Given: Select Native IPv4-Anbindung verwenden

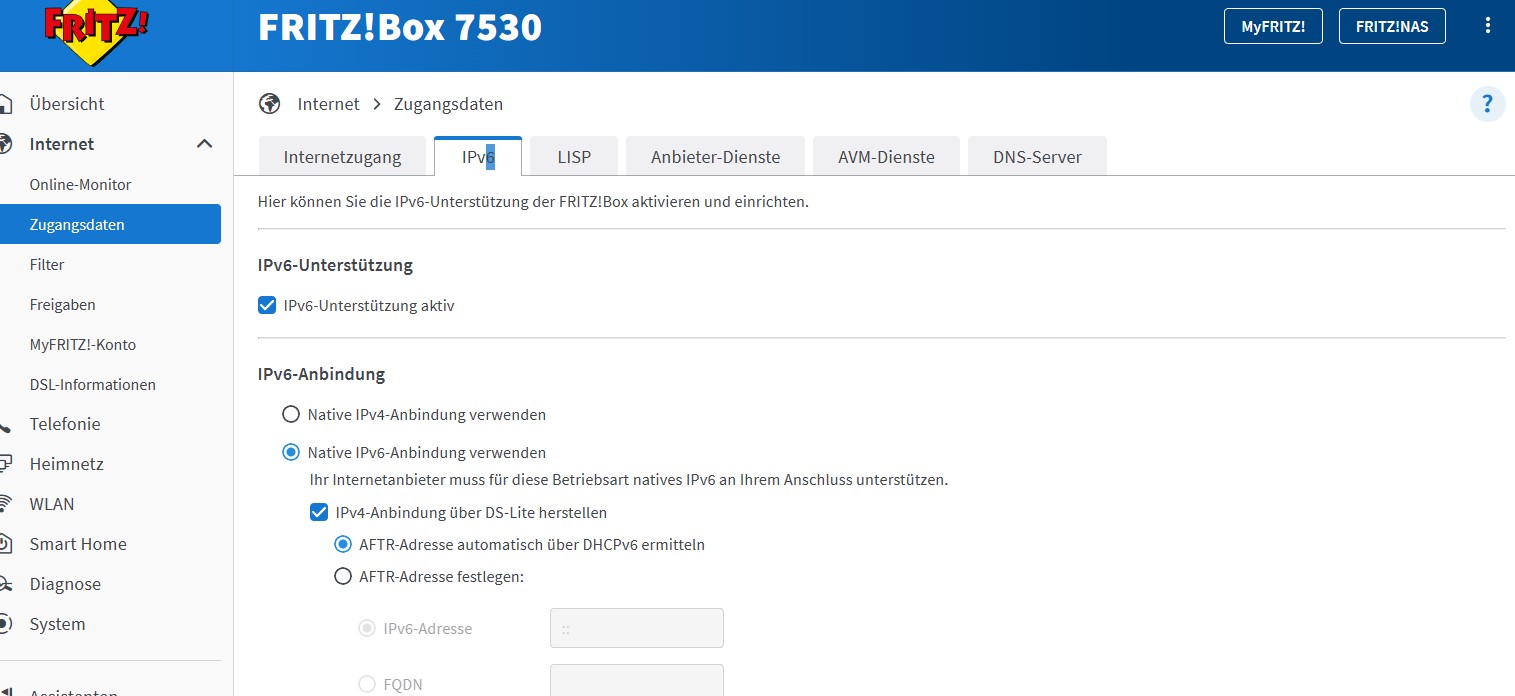Looking at the screenshot, I should (291, 414).
